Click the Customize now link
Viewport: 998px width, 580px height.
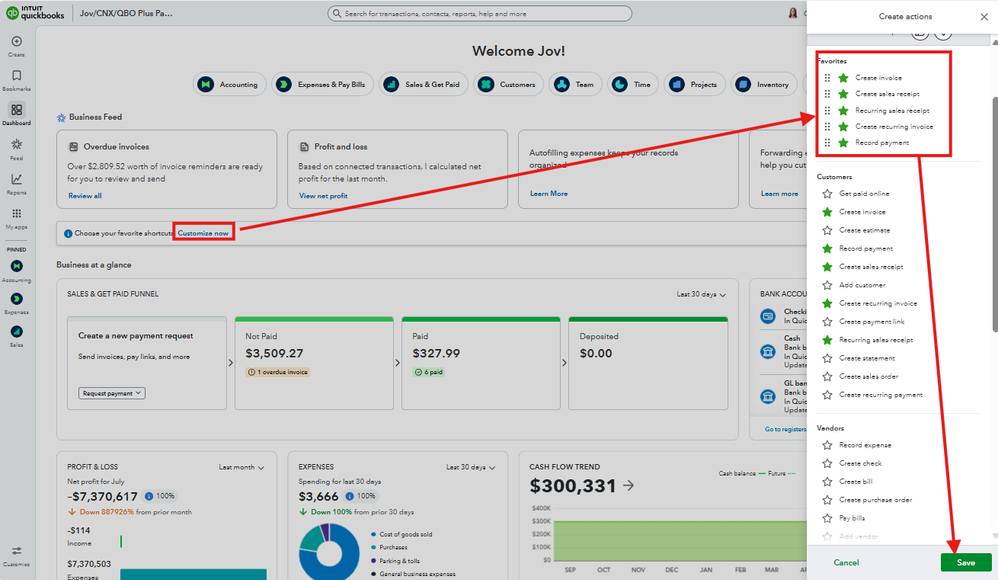(203, 233)
